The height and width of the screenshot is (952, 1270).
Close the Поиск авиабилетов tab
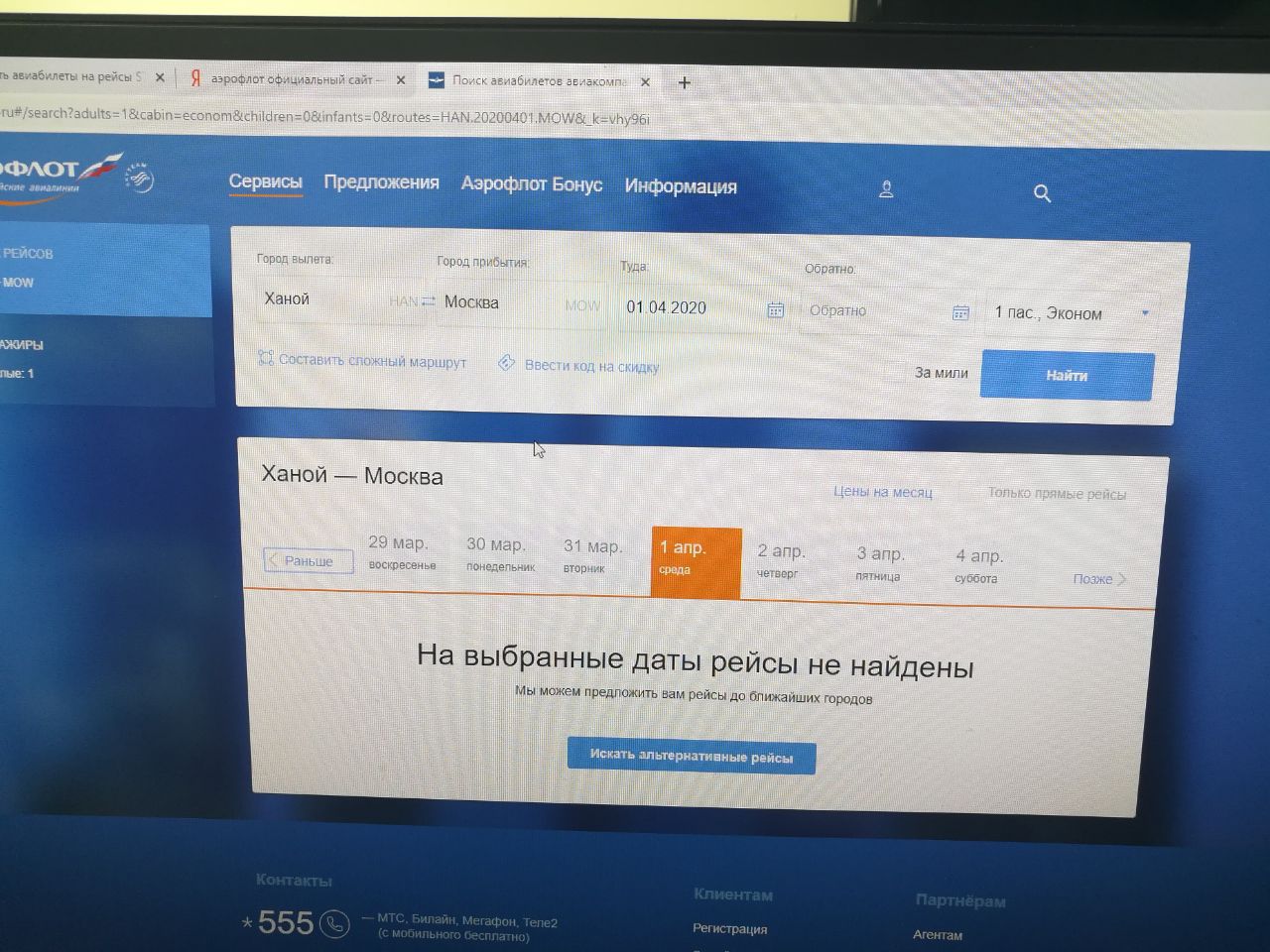pos(645,82)
